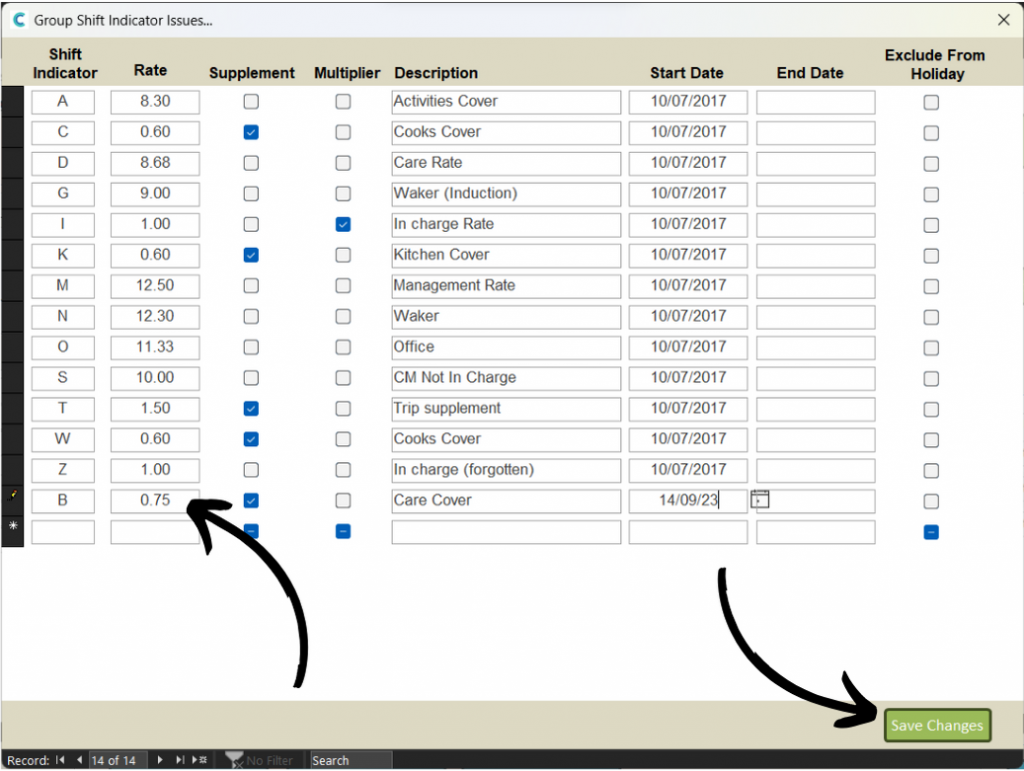
Task: Click the End Date column header
Action: pos(810,73)
